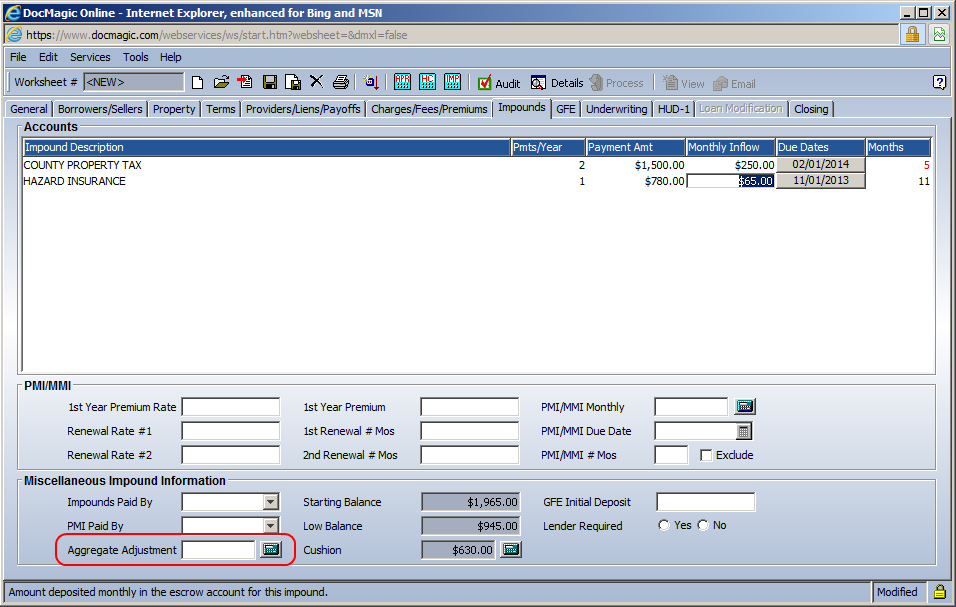The width and height of the screenshot is (956, 607).
Task: Run Audit from the toolbar
Action: (x=499, y=83)
